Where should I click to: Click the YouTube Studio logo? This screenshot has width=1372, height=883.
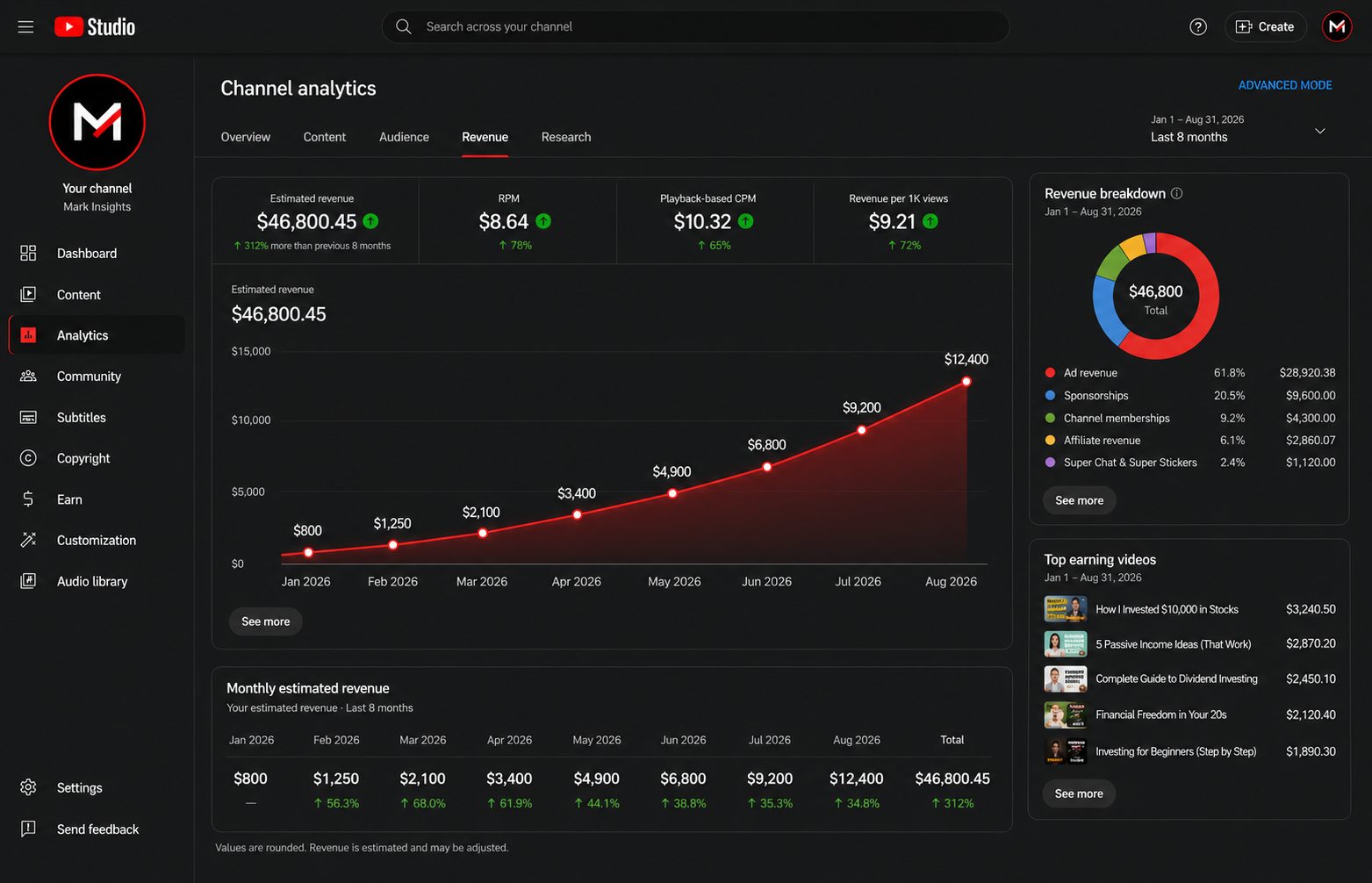[x=95, y=27]
